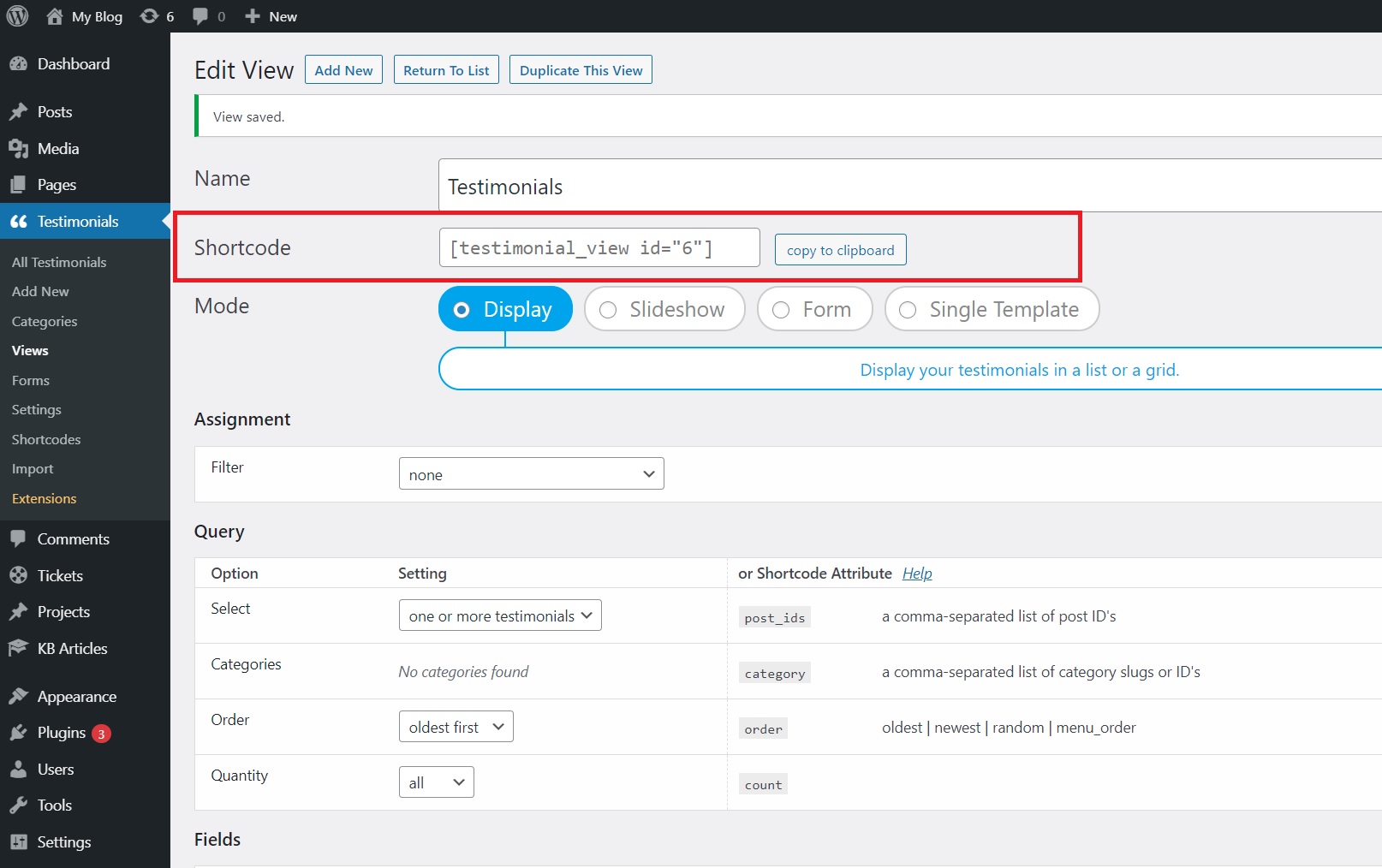
Task: Open the comments bubble icon in top bar
Action: click(x=200, y=16)
